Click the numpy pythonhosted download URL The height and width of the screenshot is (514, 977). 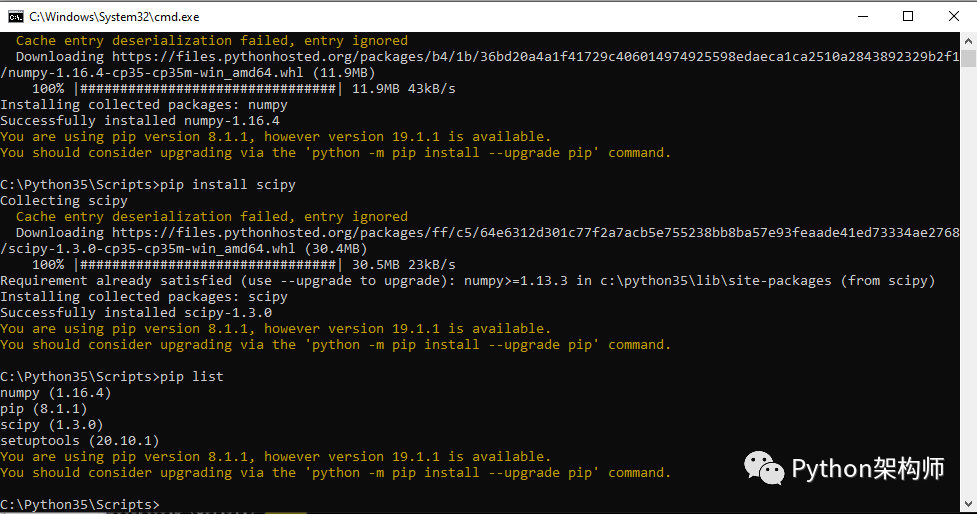[x=536, y=57]
